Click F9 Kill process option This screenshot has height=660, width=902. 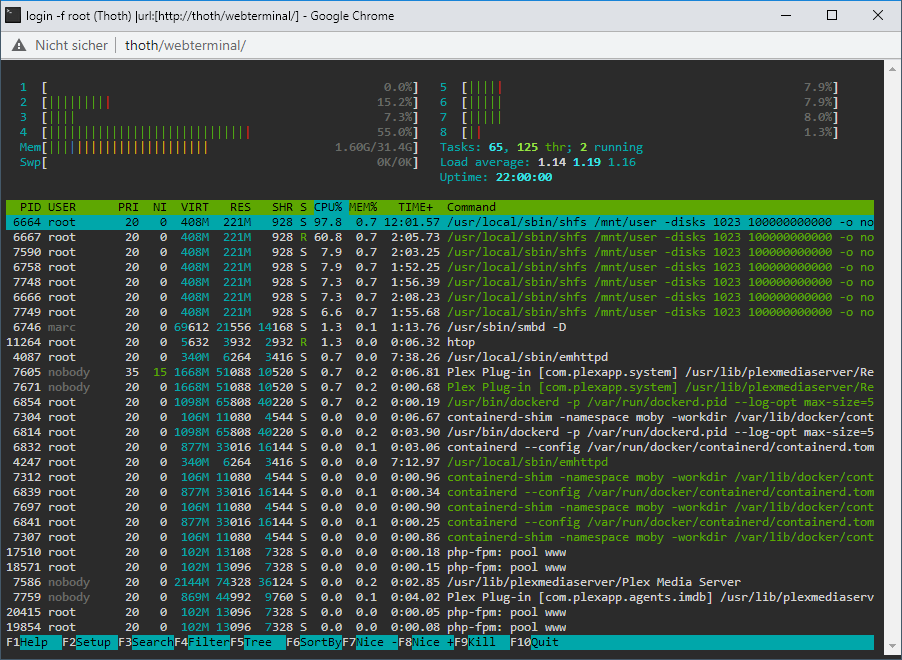(x=481, y=642)
